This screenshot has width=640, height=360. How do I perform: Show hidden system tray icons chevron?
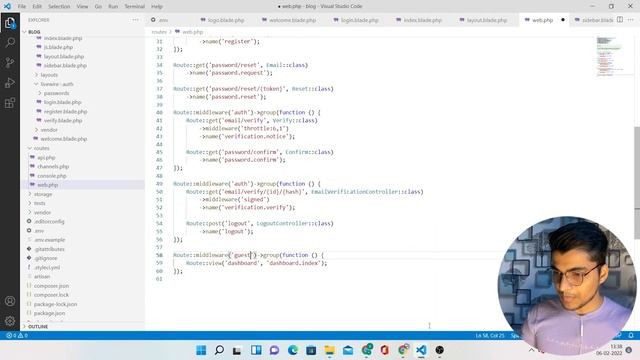[x=531, y=350]
